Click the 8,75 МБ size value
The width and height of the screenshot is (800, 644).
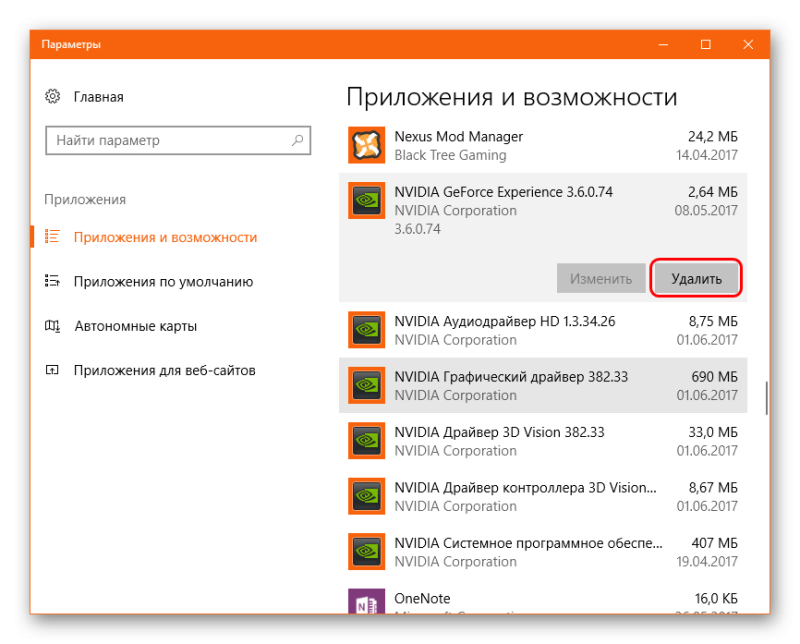[x=713, y=321]
